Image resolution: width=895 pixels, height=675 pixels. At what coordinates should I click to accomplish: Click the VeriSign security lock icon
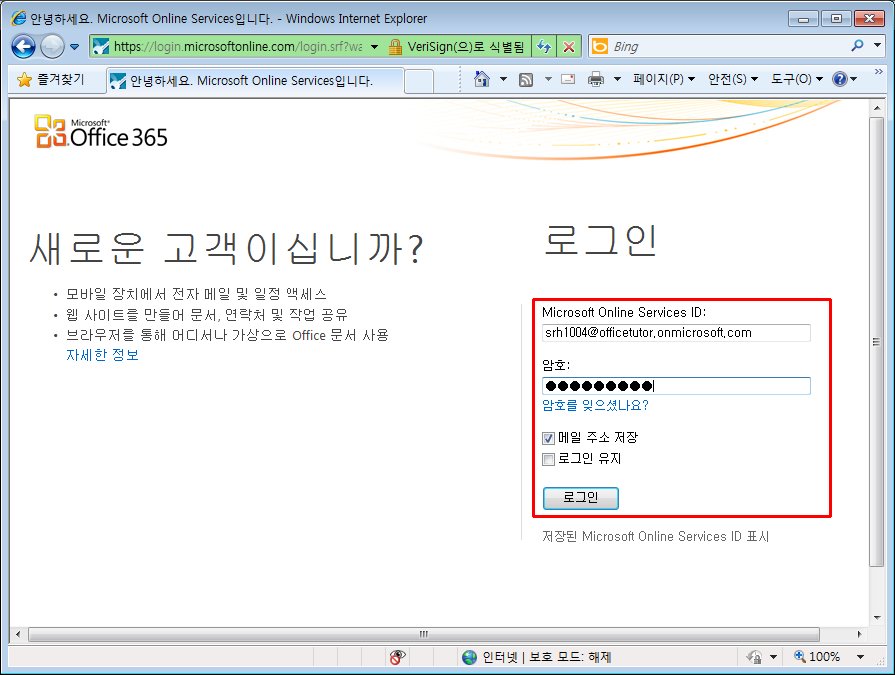coord(395,47)
